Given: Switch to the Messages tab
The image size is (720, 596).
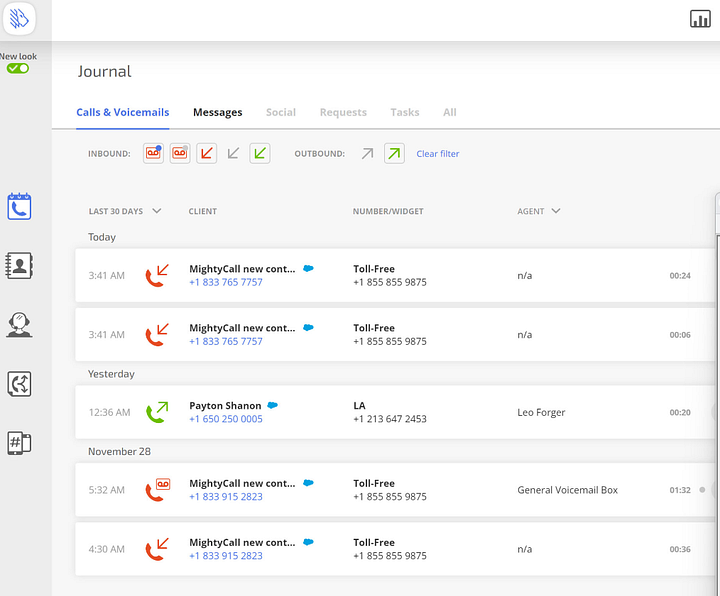Looking at the screenshot, I should click(218, 112).
